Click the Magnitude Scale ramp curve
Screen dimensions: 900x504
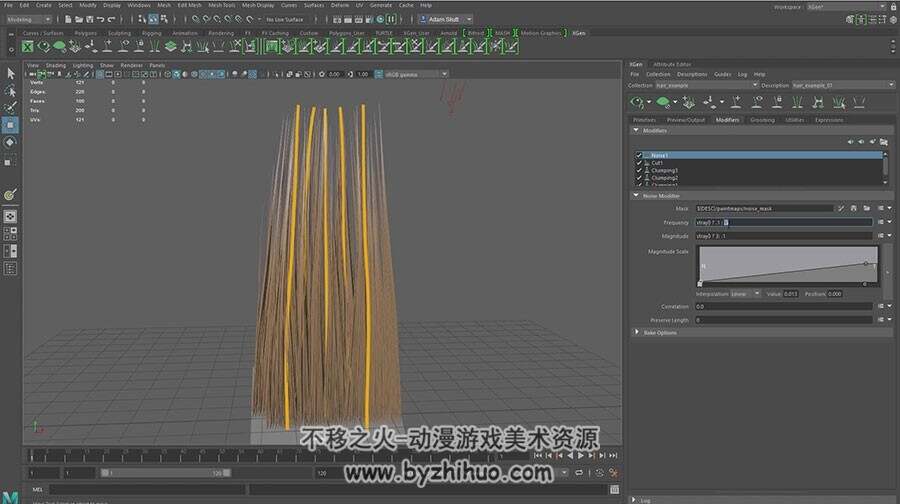(x=788, y=265)
